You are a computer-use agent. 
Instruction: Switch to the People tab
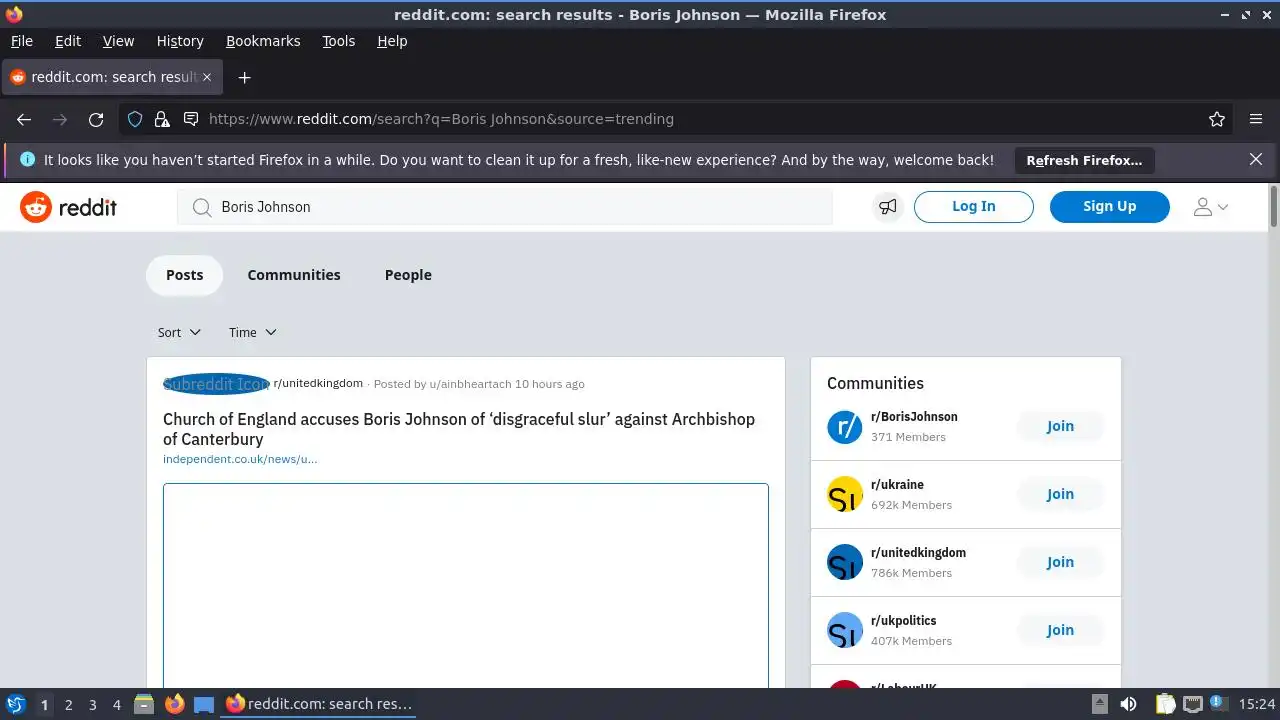(x=408, y=275)
